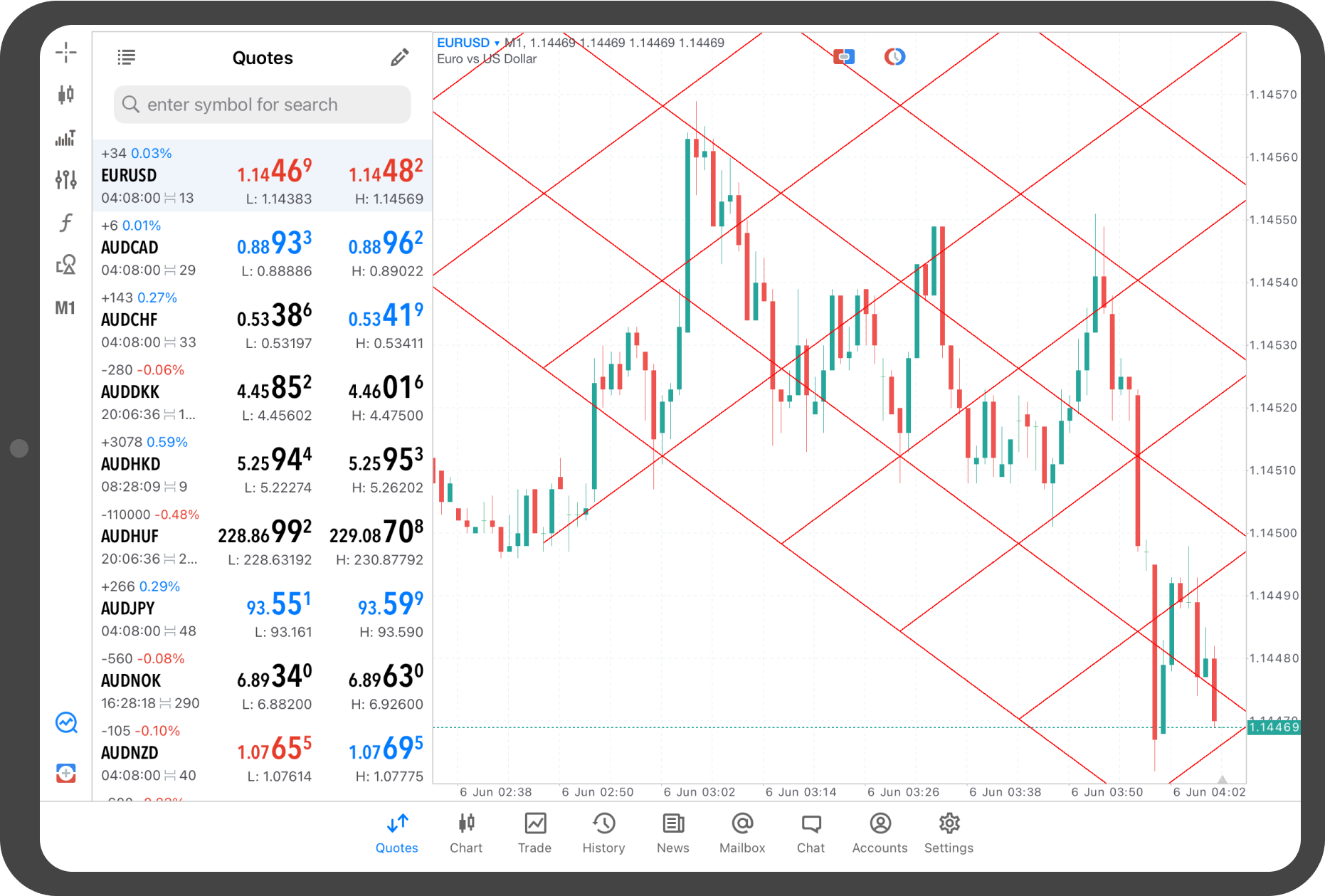1325x896 pixels.
Task: Click the scroll-to-end triangle on chart
Action: [1223, 779]
